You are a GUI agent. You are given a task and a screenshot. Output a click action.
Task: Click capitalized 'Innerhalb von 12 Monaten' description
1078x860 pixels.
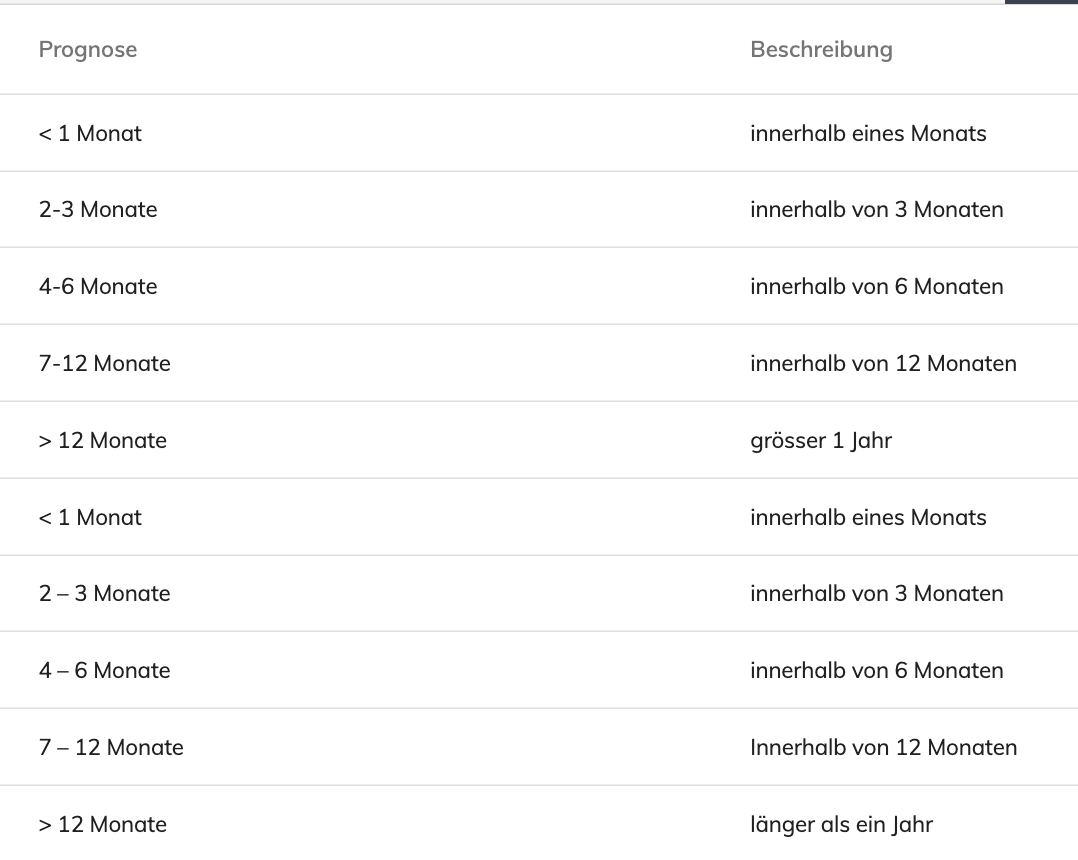click(x=883, y=748)
